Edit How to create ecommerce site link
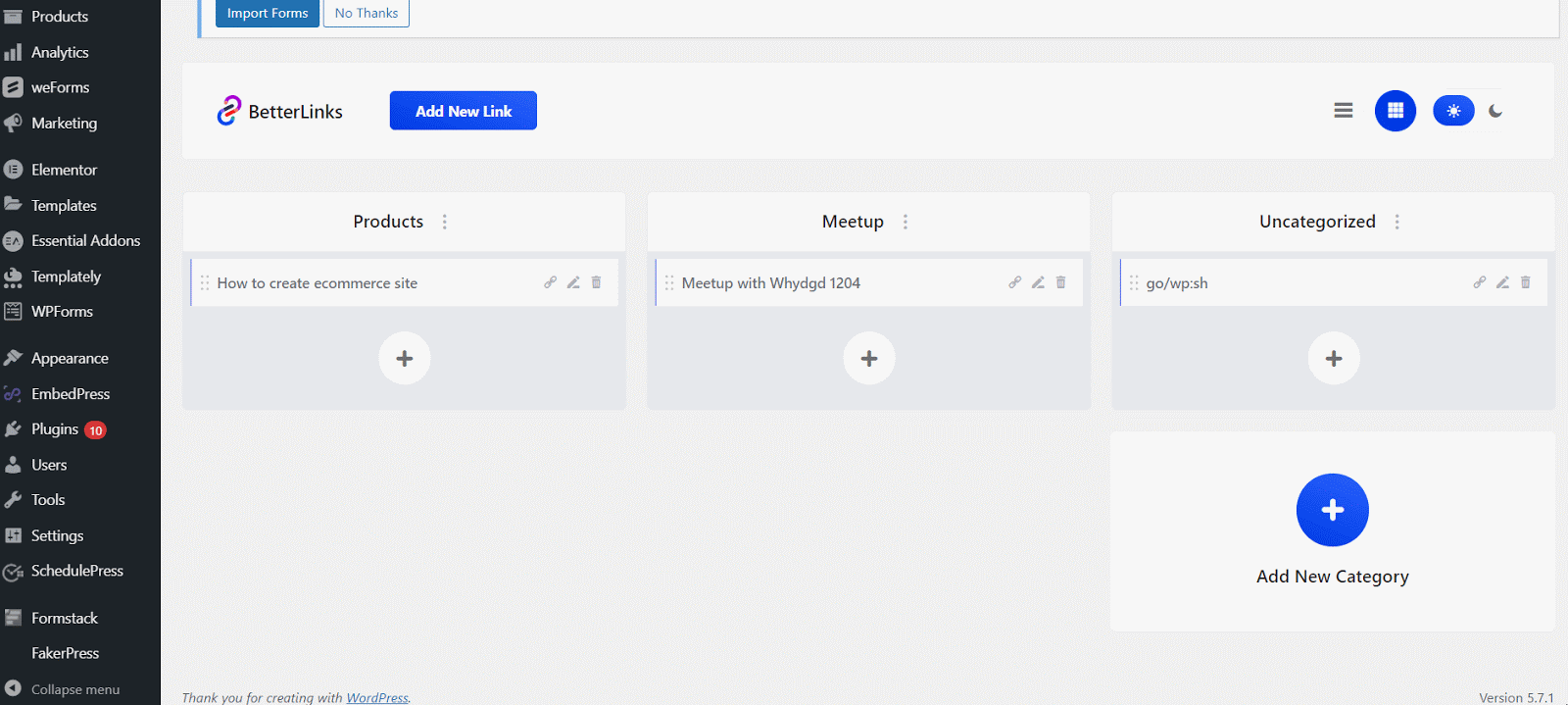Image resolution: width=1568 pixels, height=705 pixels. [x=573, y=282]
